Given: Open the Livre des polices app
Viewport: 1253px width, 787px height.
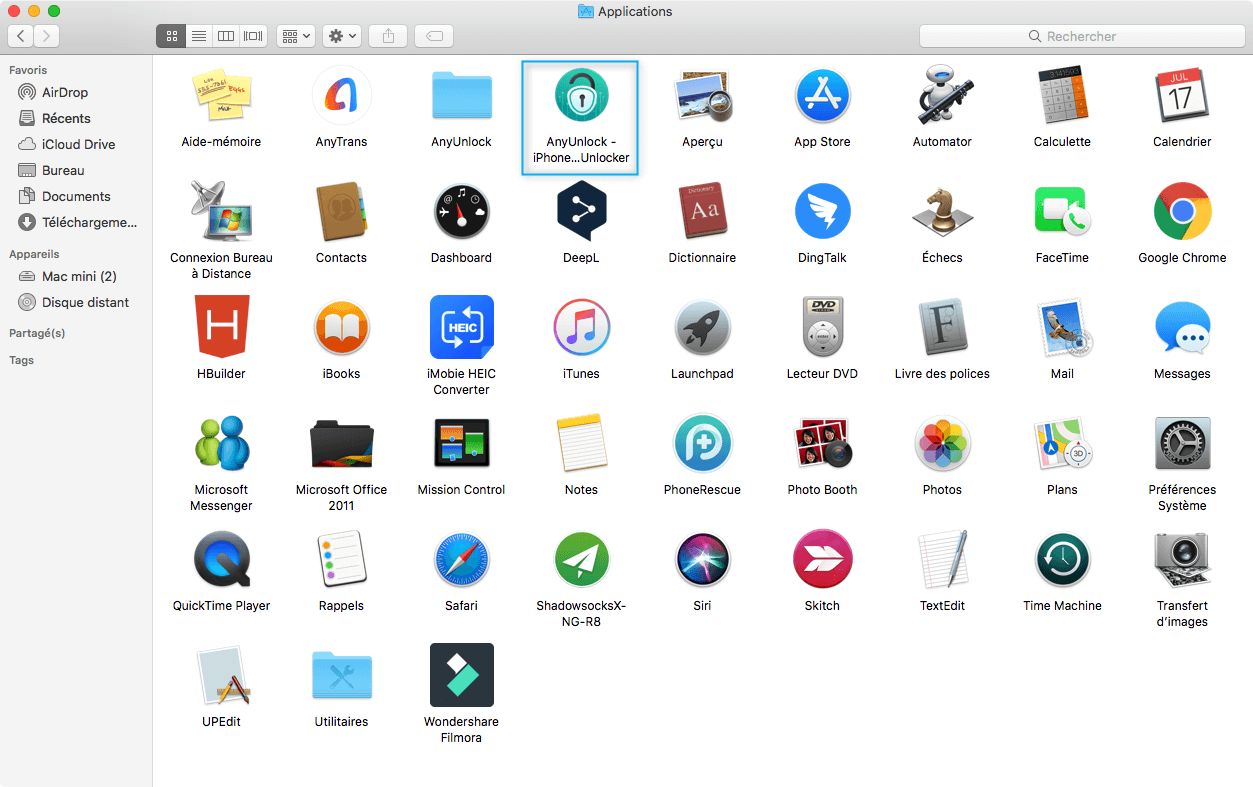Looking at the screenshot, I should (x=942, y=327).
